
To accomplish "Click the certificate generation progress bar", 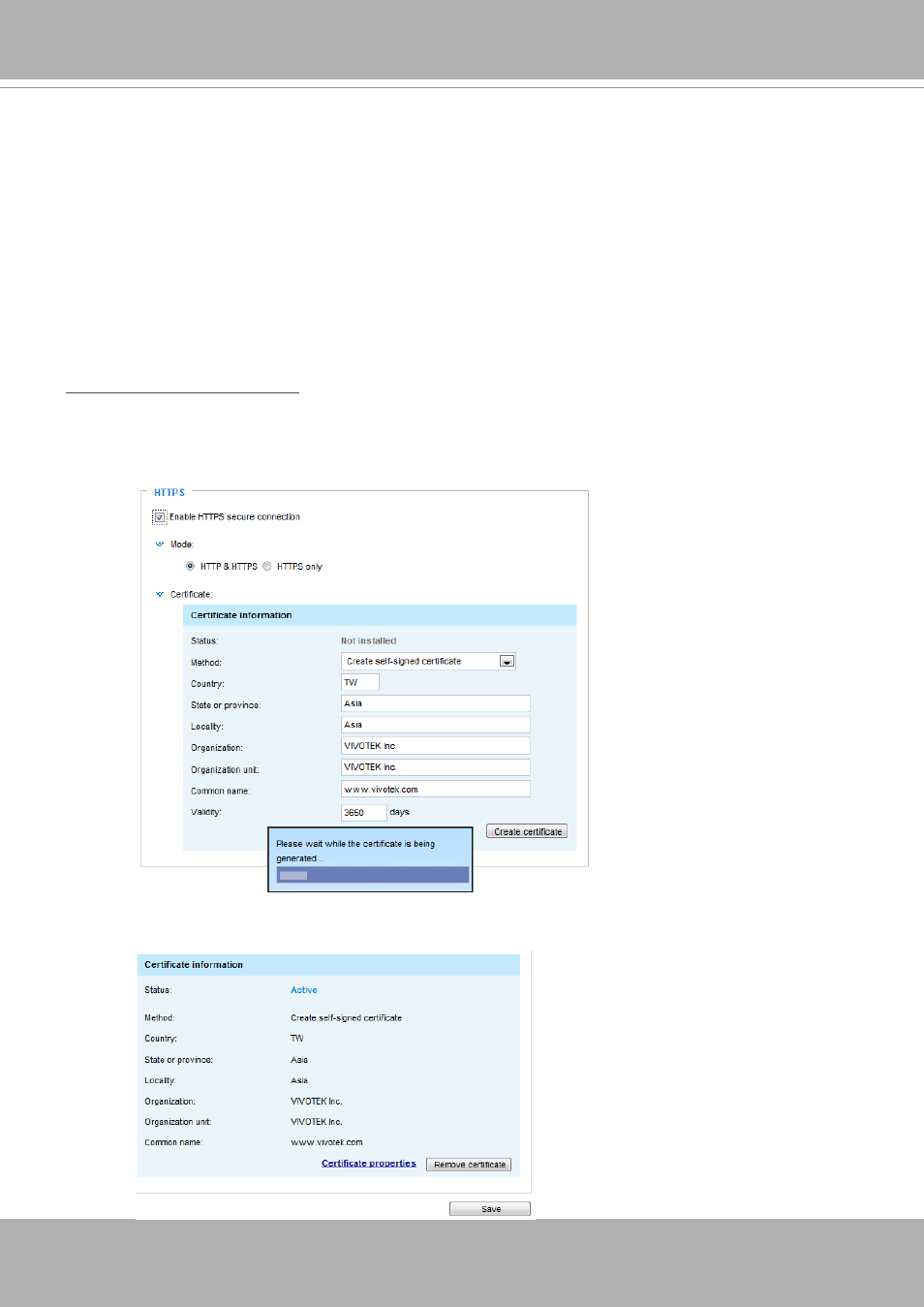I will (373, 876).
